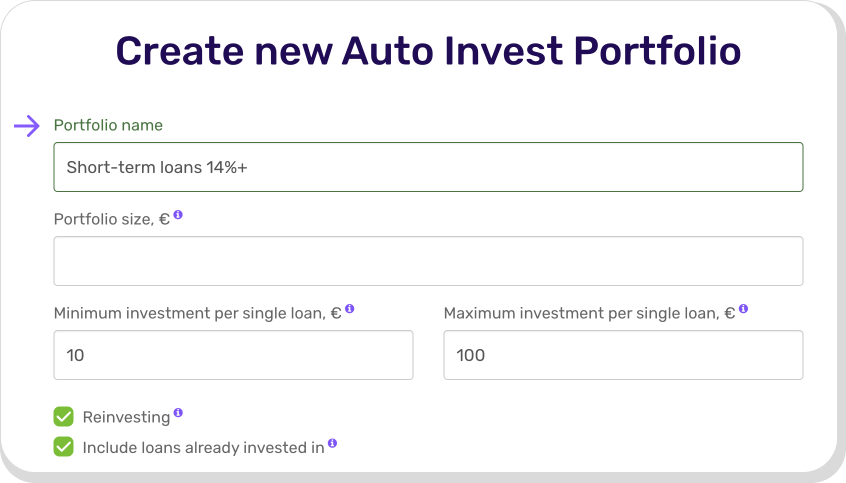Click the Portfolio size label words
This screenshot has width=846, height=483.
point(104,219)
